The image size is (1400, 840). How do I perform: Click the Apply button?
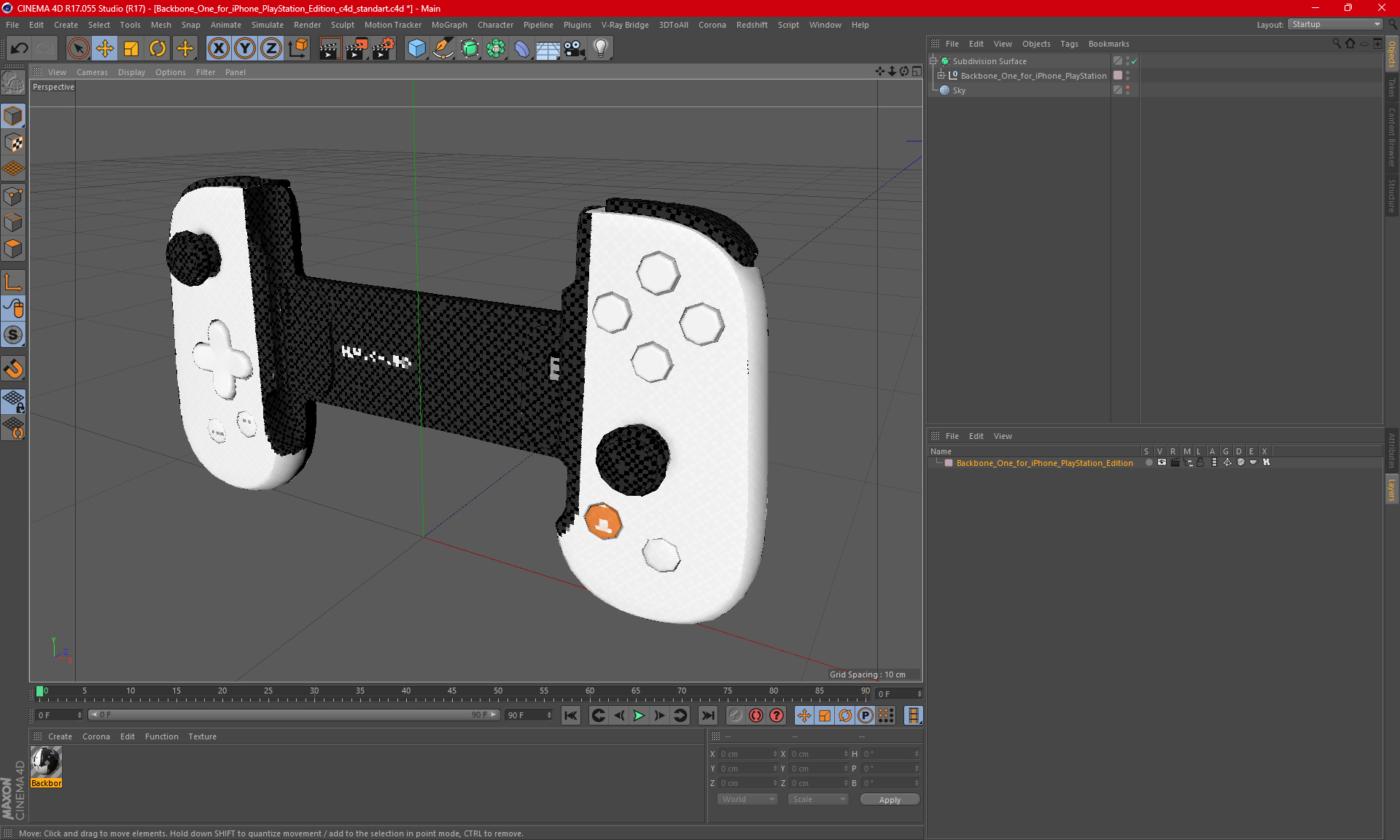point(890,800)
